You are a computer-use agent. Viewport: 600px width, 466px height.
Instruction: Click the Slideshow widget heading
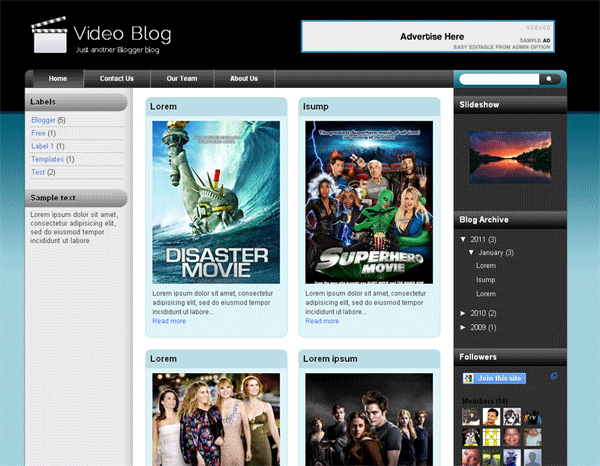(x=479, y=104)
